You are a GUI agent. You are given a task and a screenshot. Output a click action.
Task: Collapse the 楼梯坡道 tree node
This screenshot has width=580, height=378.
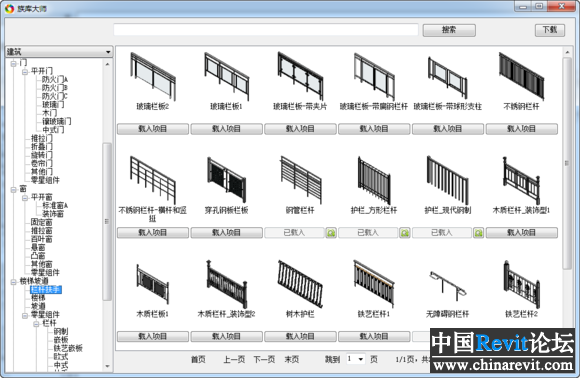[x=13, y=282]
